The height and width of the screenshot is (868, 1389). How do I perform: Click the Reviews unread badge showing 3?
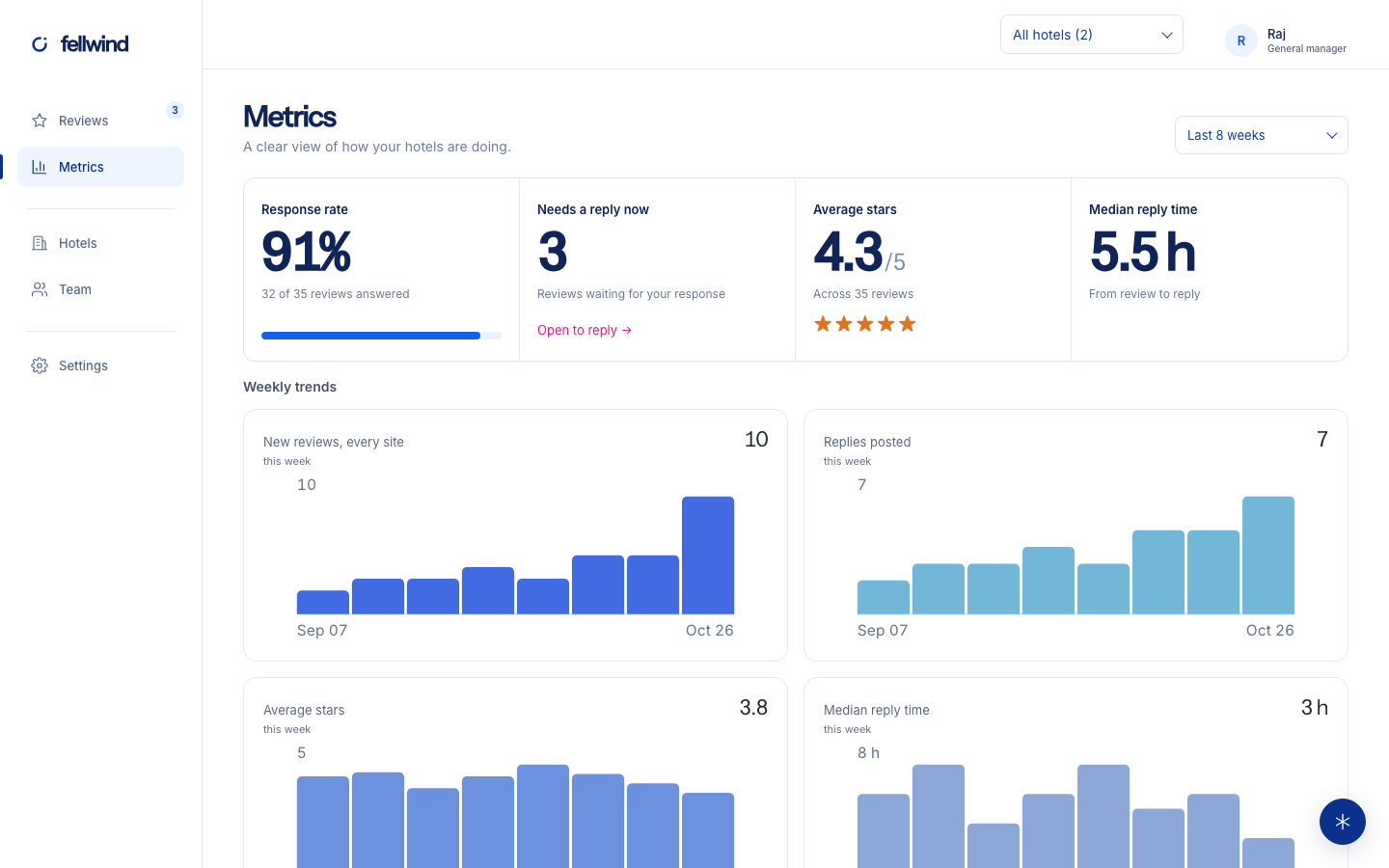pyautogui.click(x=175, y=110)
